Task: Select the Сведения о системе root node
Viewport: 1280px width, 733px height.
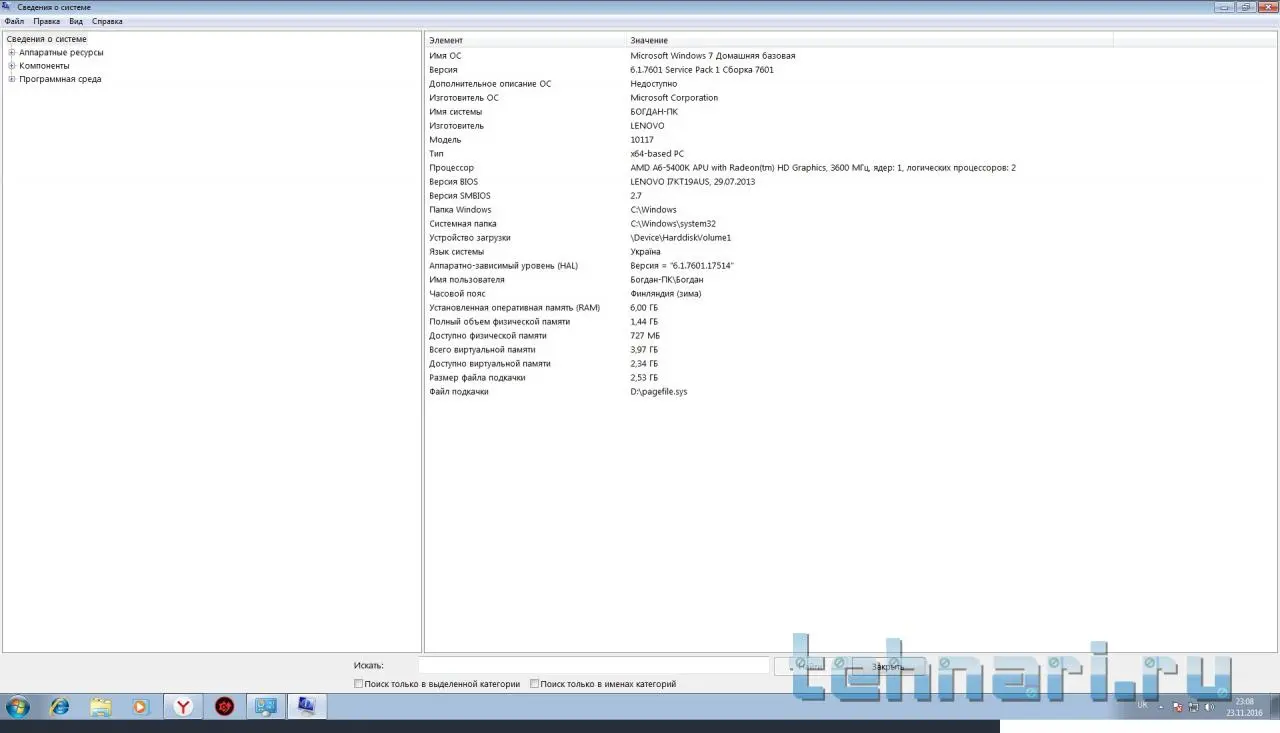Action: click(47, 39)
